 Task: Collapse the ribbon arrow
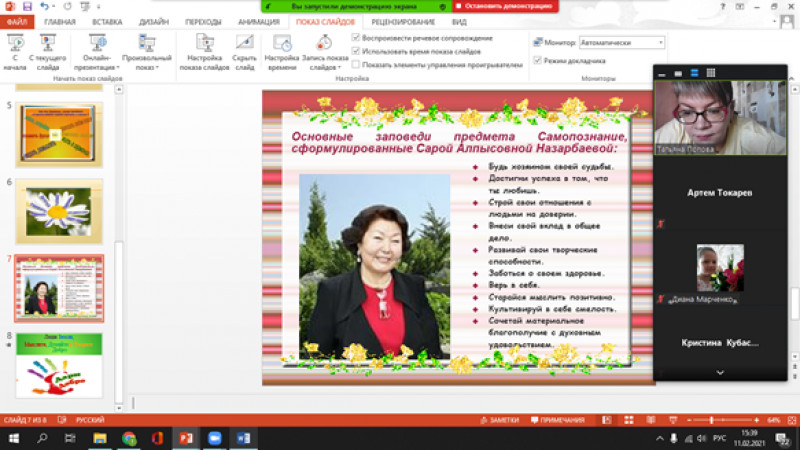tap(791, 79)
